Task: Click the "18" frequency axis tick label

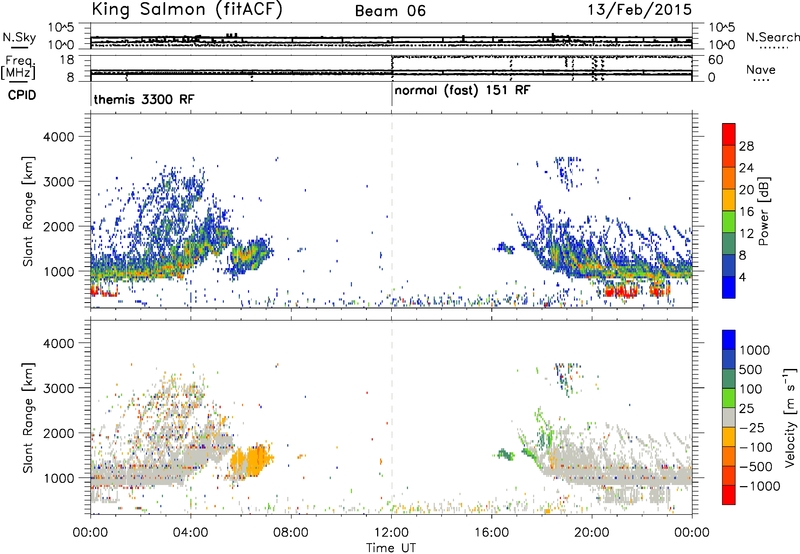Action: coord(67,60)
